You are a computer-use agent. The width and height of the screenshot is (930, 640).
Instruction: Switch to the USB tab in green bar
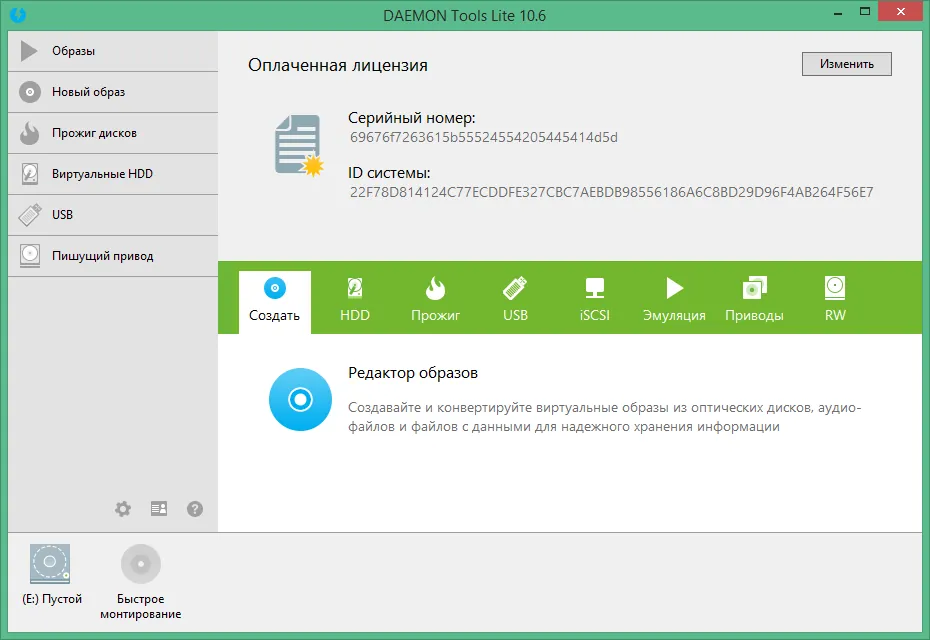[515, 300]
